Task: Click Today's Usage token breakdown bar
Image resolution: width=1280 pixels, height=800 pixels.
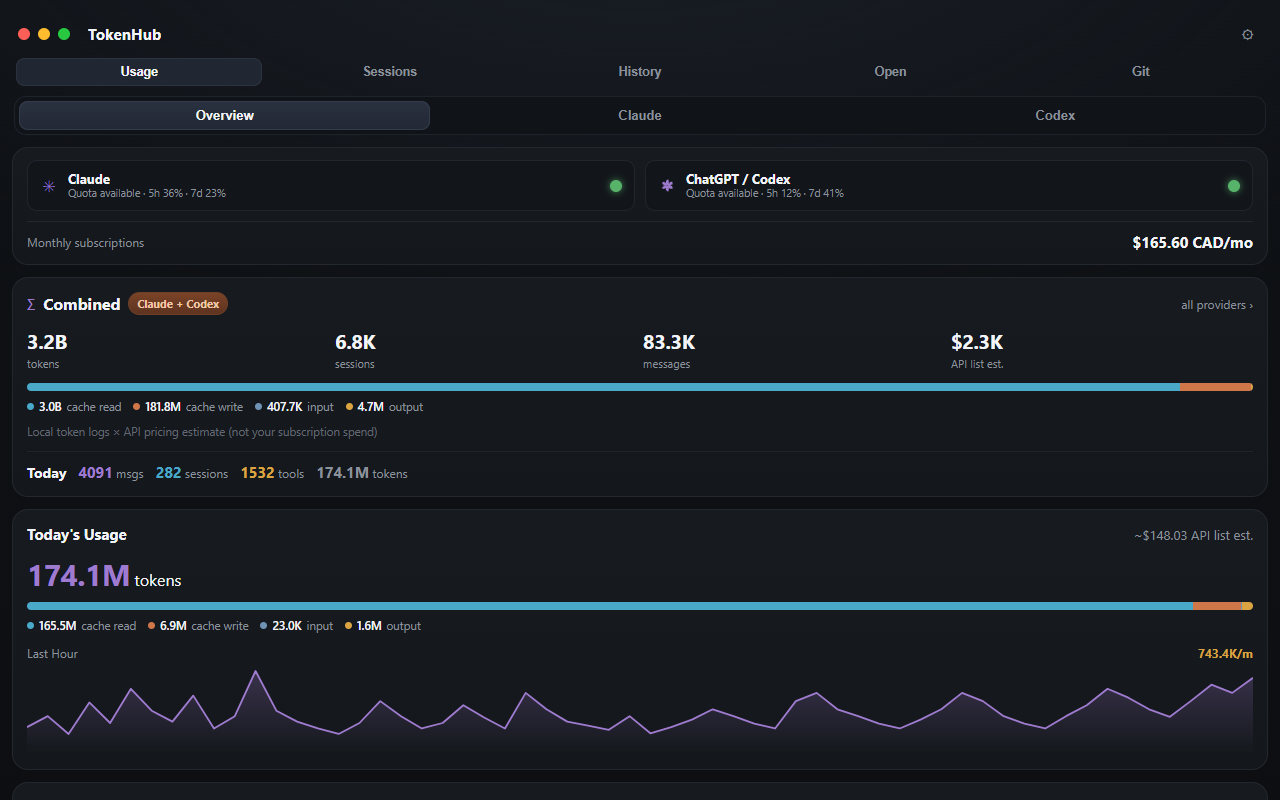Action: (640, 606)
